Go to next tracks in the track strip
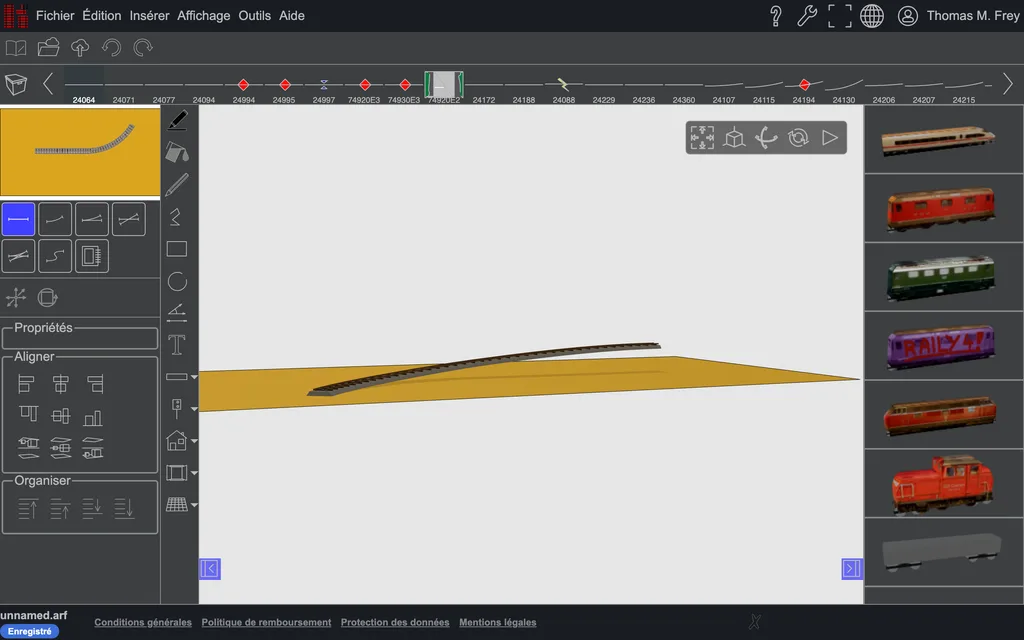The width and height of the screenshot is (1024, 640). [x=1008, y=84]
